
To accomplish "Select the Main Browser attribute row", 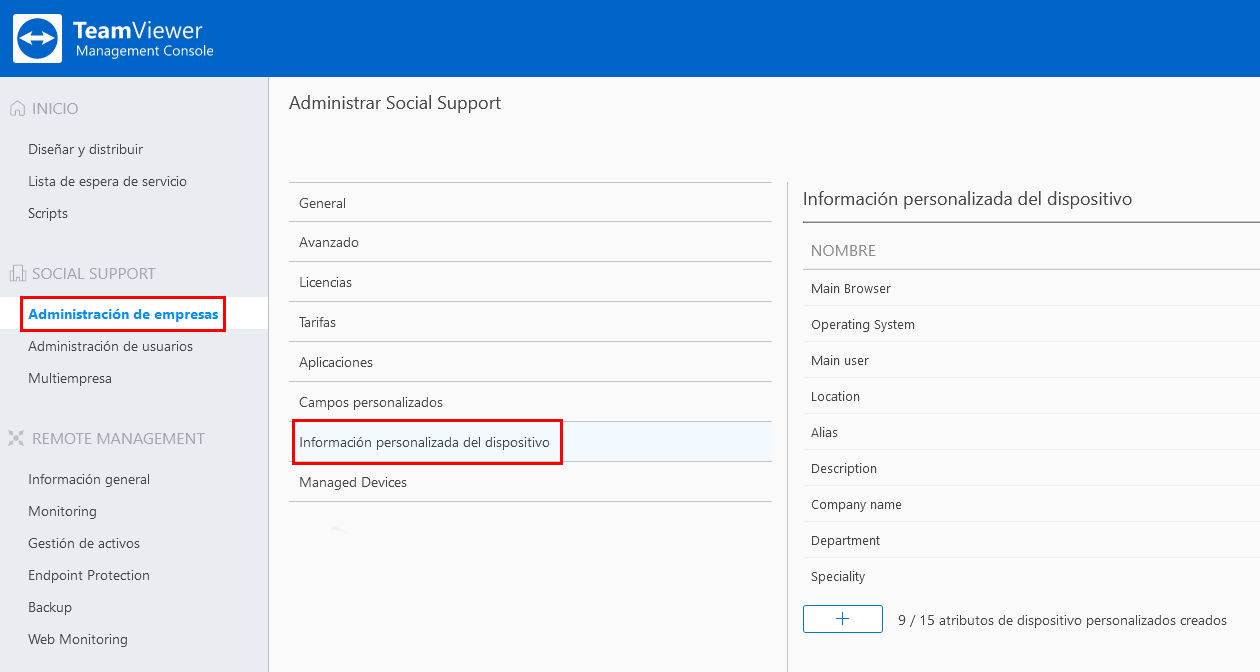I will 1031,288.
